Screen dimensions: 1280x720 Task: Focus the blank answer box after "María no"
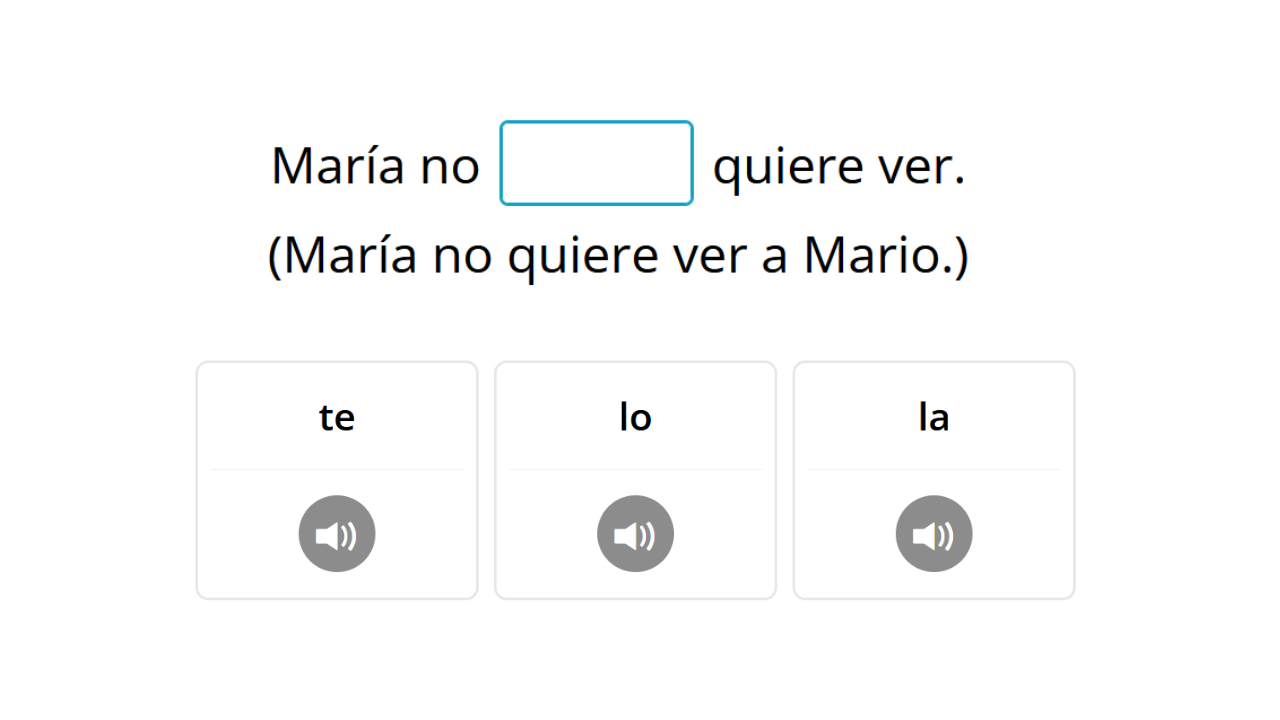pyautogui.click(x=596, y=163)
